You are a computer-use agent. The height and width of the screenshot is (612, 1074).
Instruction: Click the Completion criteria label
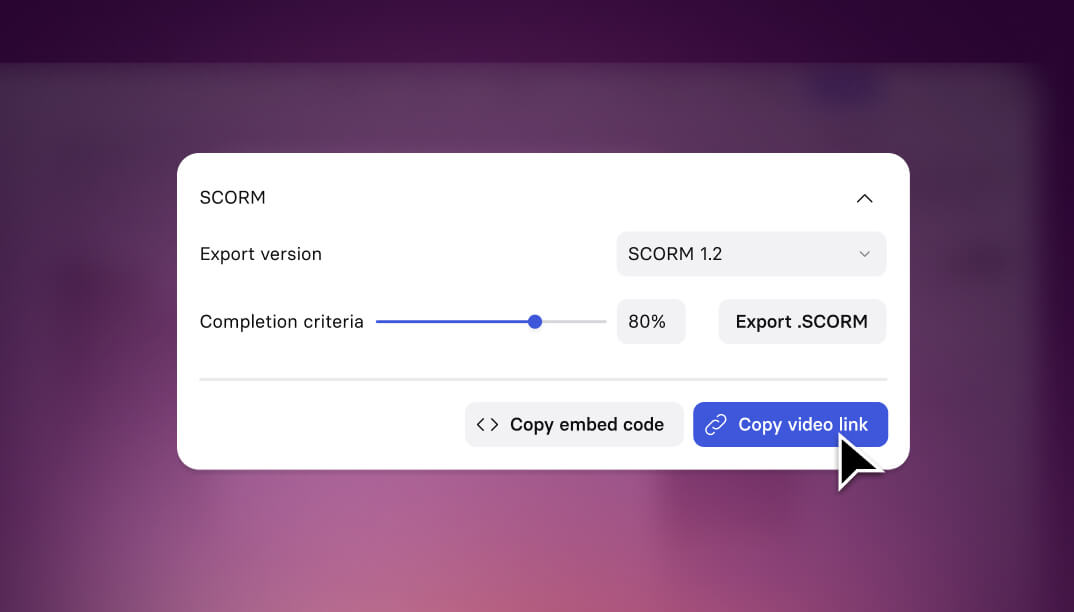[282, 321]
